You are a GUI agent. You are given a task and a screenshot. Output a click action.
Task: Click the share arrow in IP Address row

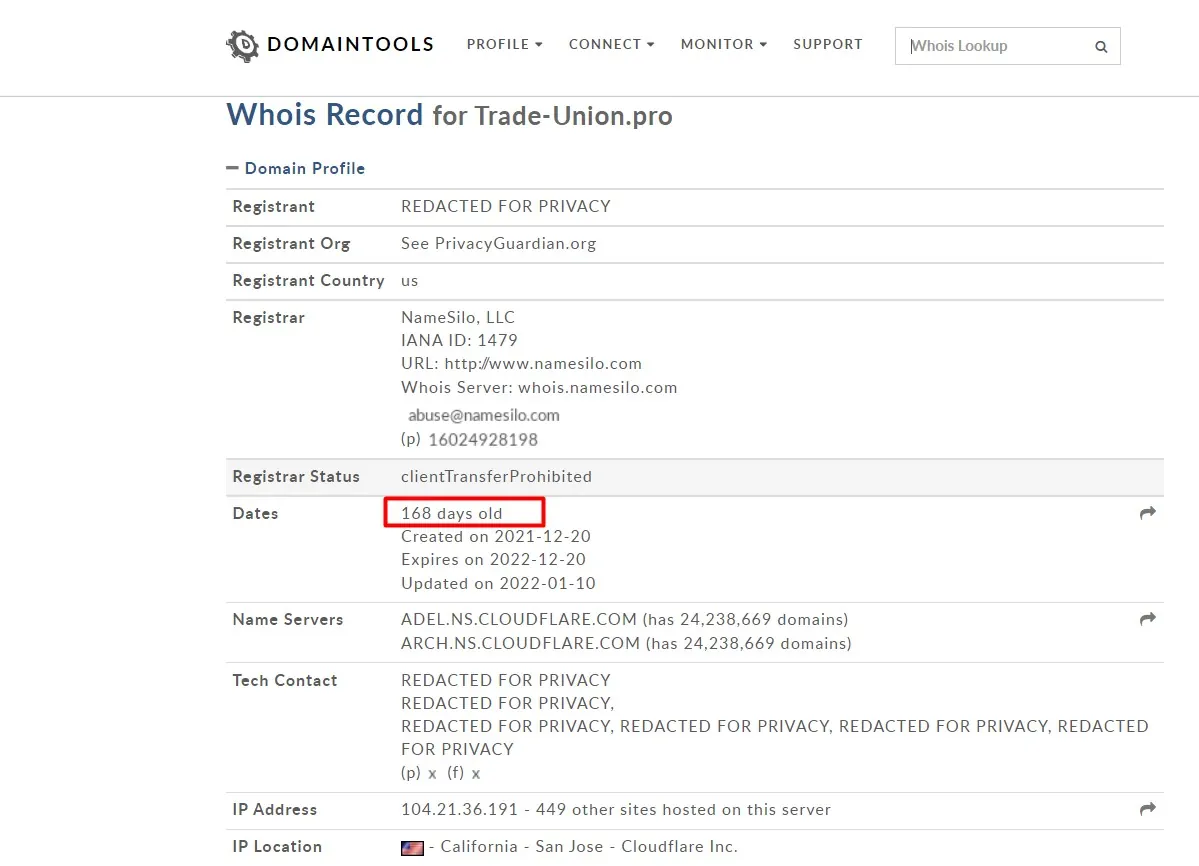pos(1147,809)
